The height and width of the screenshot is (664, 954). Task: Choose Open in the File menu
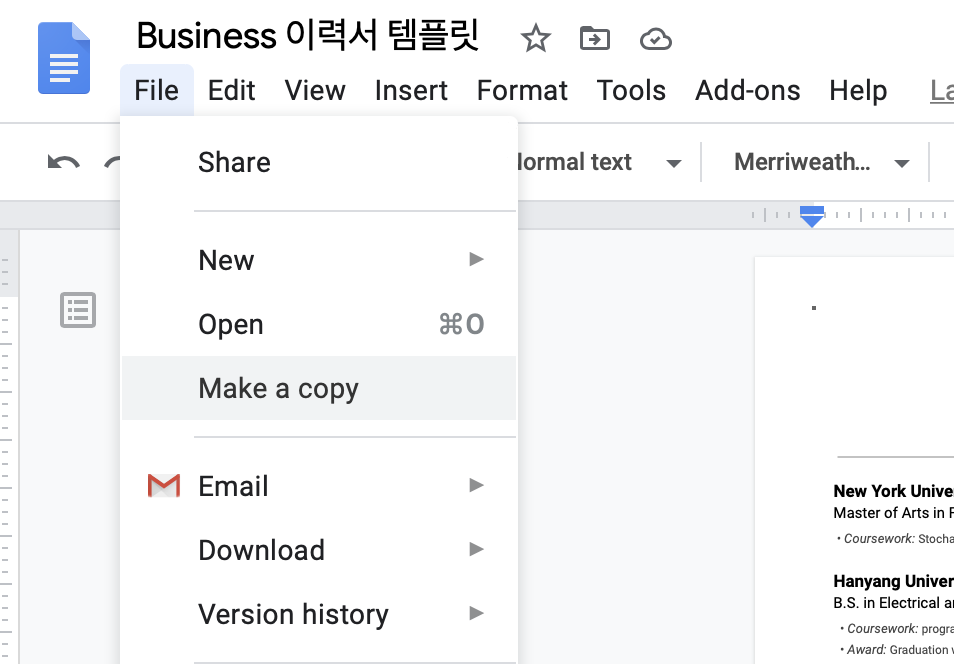(319, 324)
